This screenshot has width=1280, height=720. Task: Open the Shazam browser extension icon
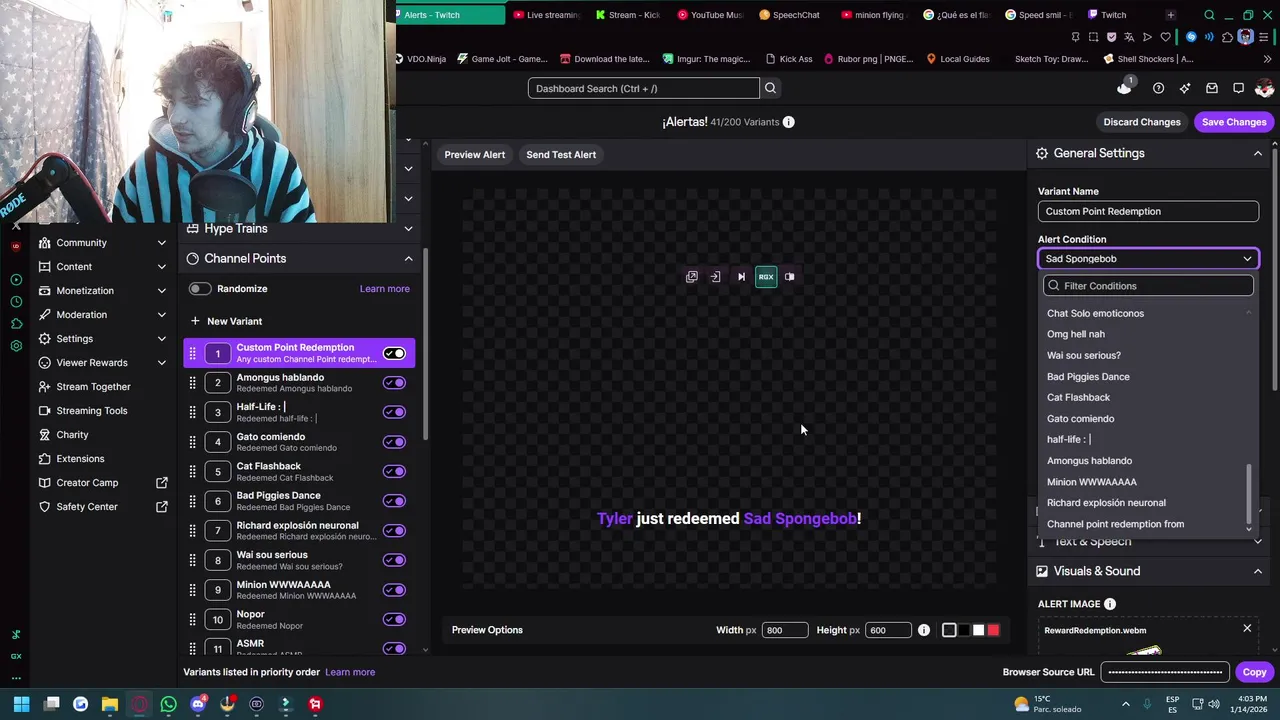coord(1191,37)
